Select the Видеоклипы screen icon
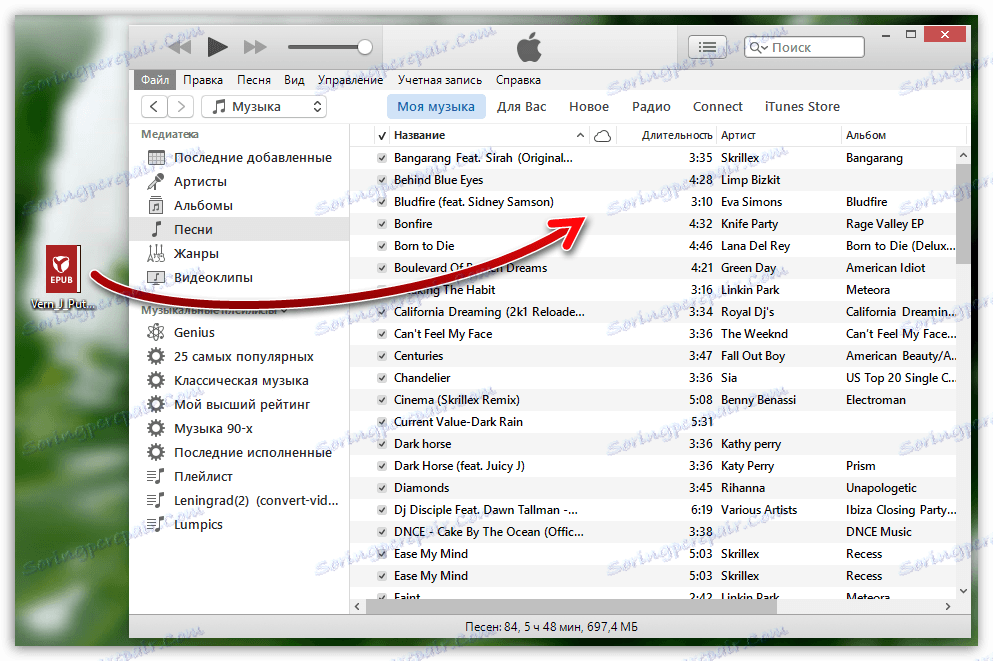 coord(156,277)
